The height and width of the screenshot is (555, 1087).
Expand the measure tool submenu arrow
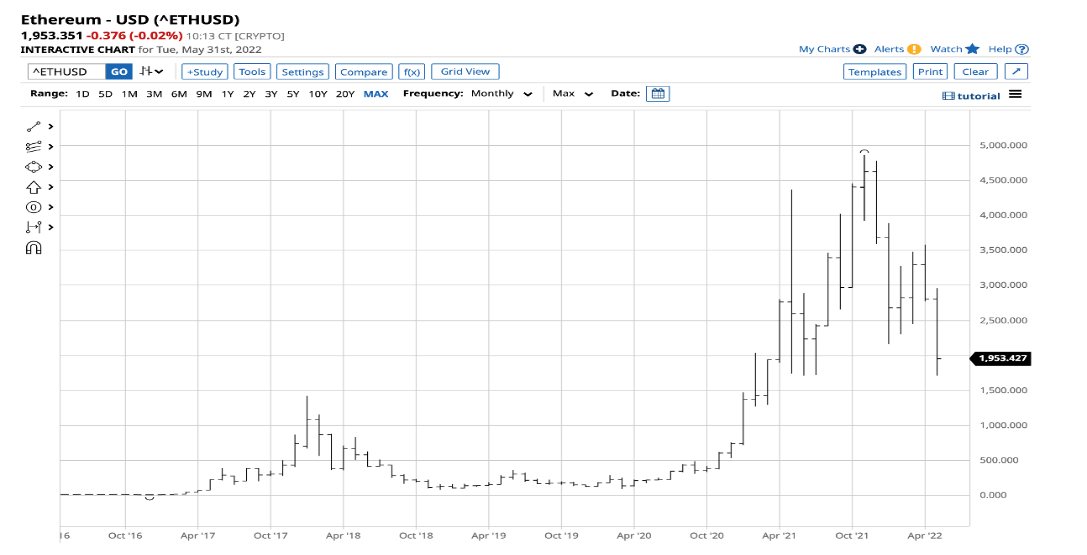[x=51, y=227]
